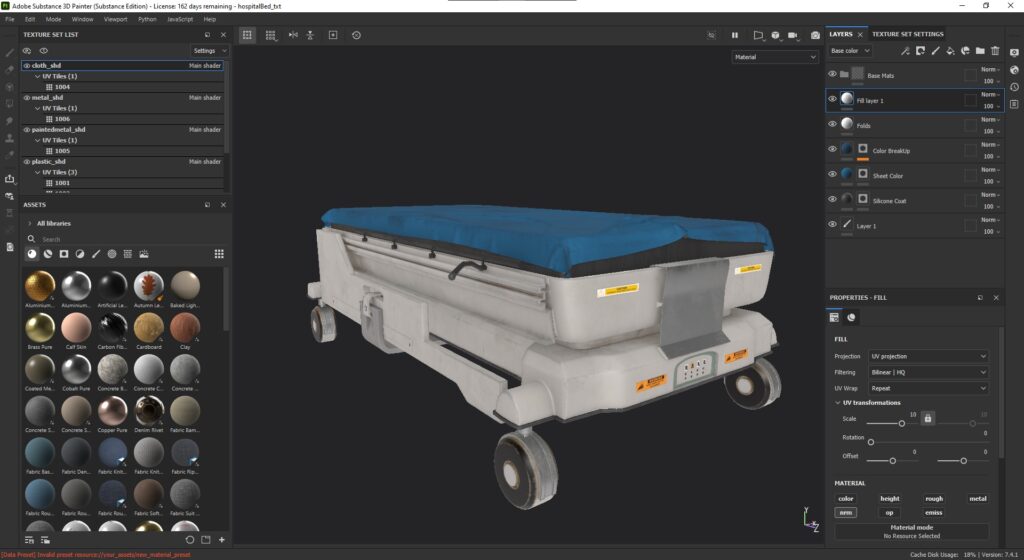The height and width of the screenshot is (560, 1024).
Task: Toggle horizontal symmetry mirror icon
Action: pos(293,35)
